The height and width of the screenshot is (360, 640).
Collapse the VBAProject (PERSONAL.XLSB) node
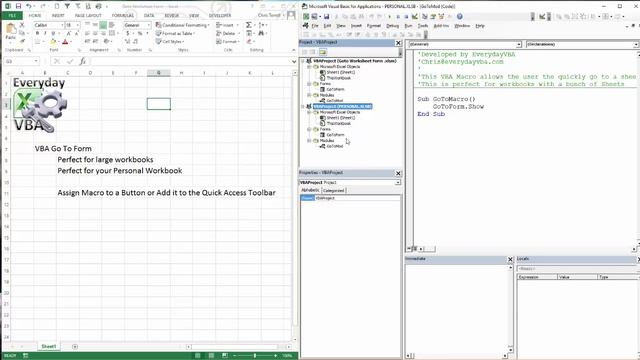pos(303,107)
